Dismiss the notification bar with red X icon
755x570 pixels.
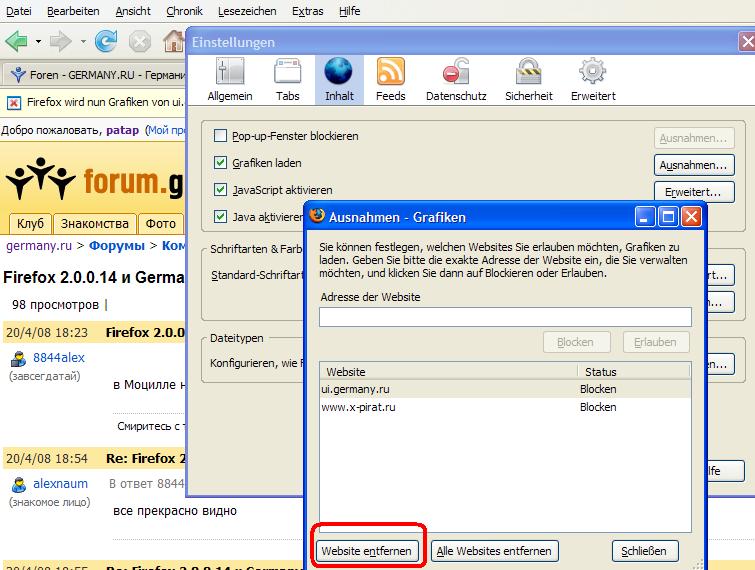pyautogui.click(x=14, y=103)
